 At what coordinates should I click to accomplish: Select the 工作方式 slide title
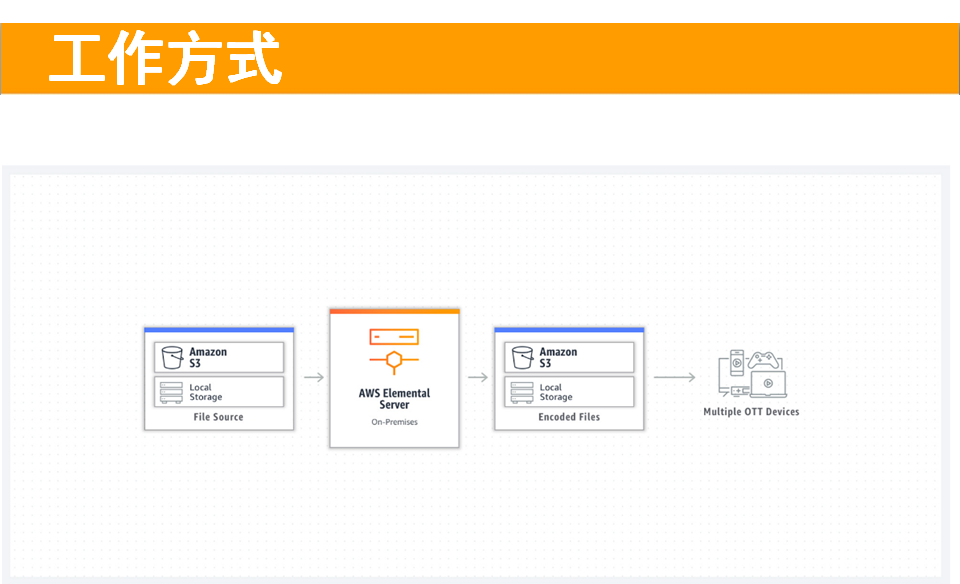tap(165, 58)
